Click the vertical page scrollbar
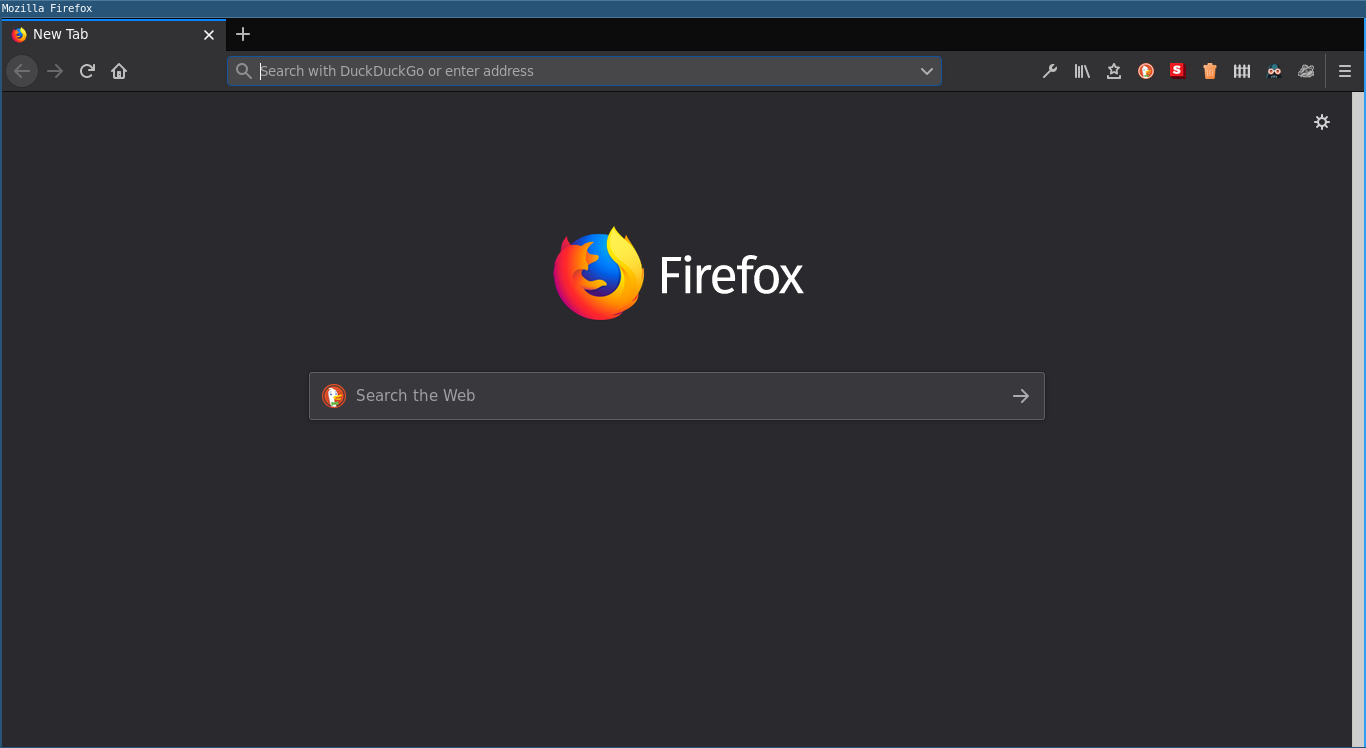This screenshot has height=748, width=1366. pyautogui.click(x=1358, y=419)
